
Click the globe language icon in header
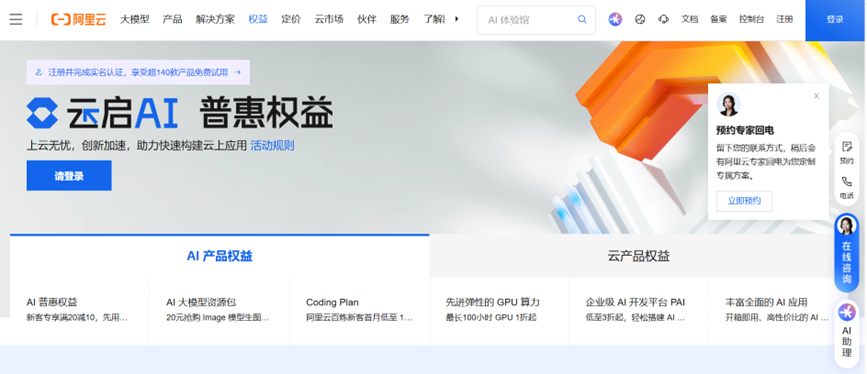pos(640,19)
